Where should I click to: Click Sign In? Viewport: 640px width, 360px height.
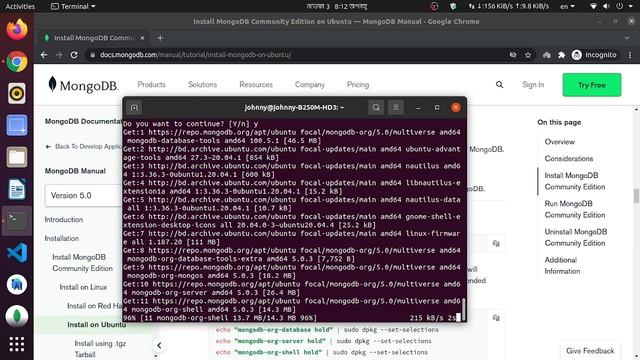click(x=533, y=85)
